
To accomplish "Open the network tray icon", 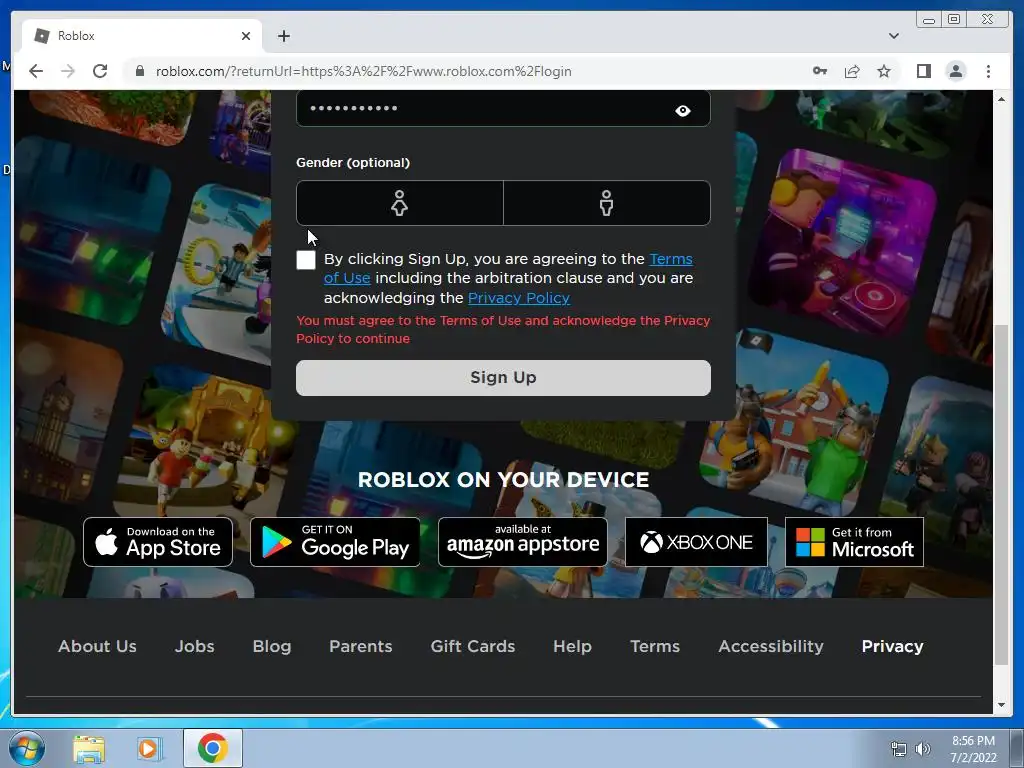I will (899, 749).
